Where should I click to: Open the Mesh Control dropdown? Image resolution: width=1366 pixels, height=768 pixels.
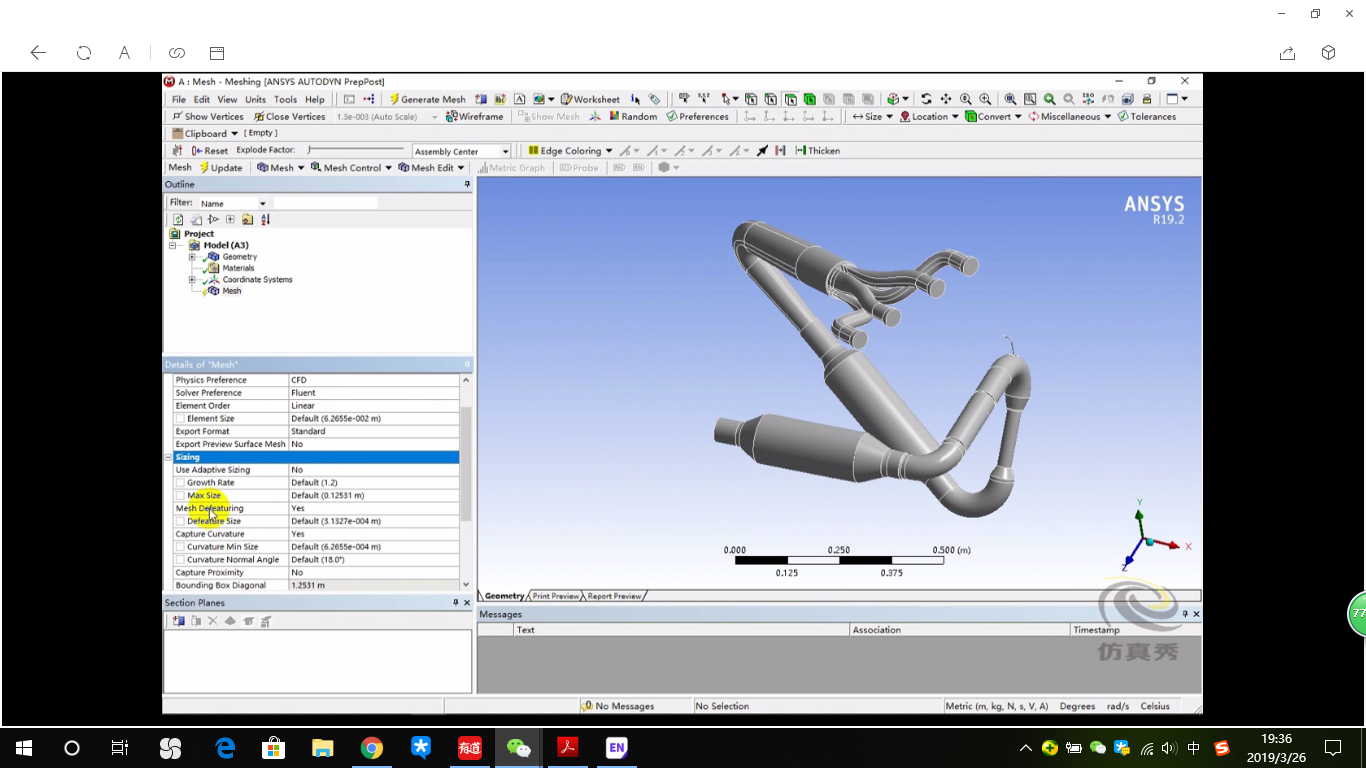351,168
